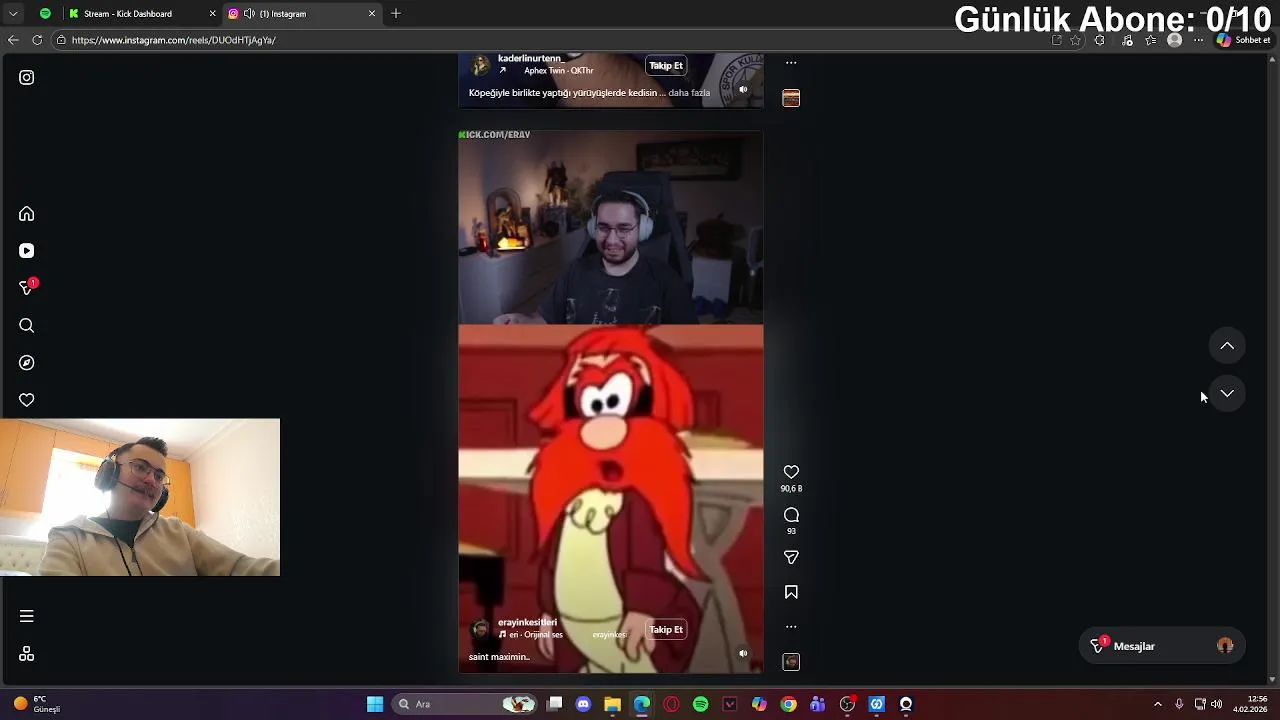Screen dimensions: 1280x720
Task: Go to Instagram Home in sidebar
Action: point(27,214)
